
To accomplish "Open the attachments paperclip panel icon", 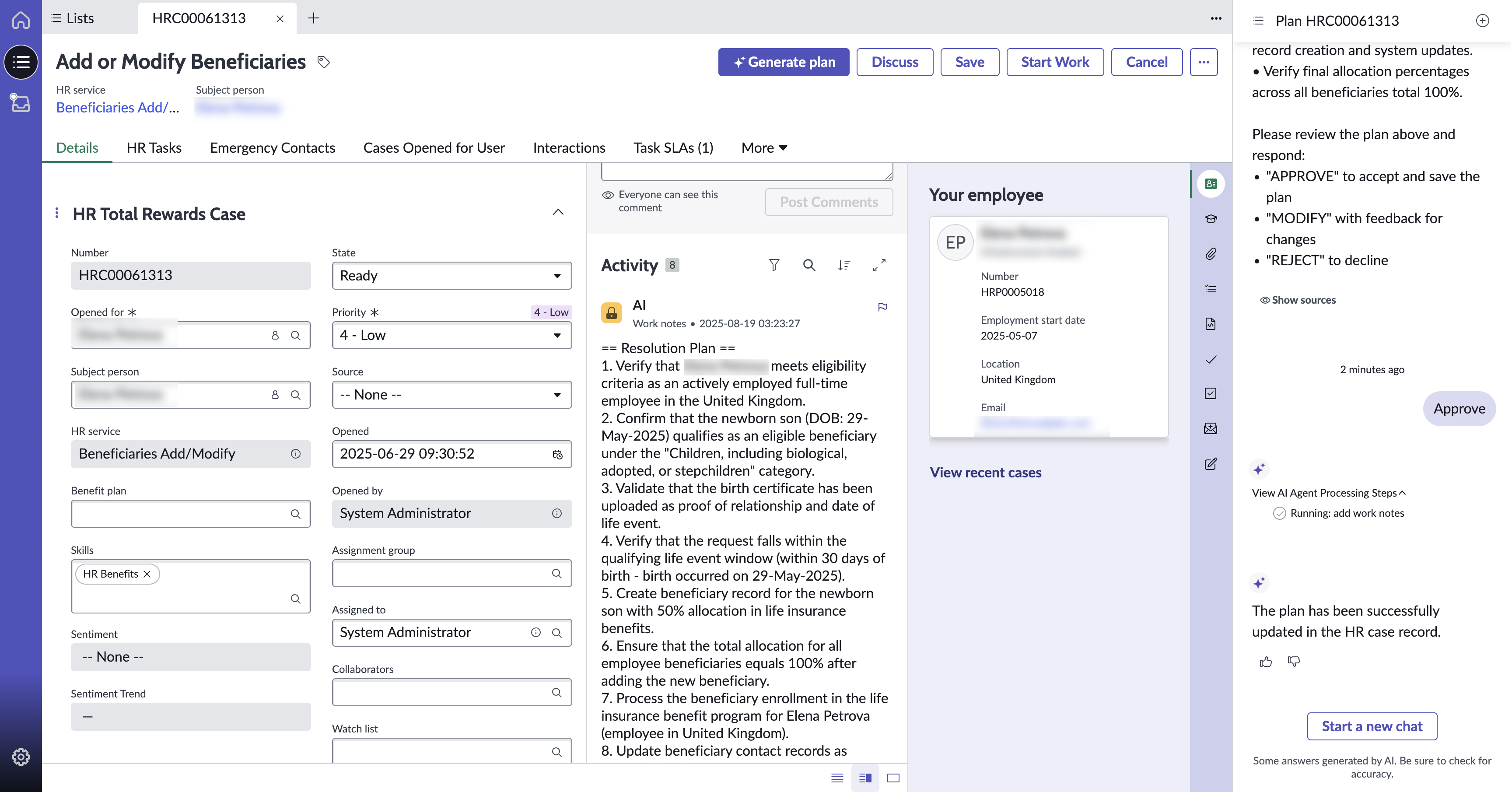I will (x=1210, y=254).
